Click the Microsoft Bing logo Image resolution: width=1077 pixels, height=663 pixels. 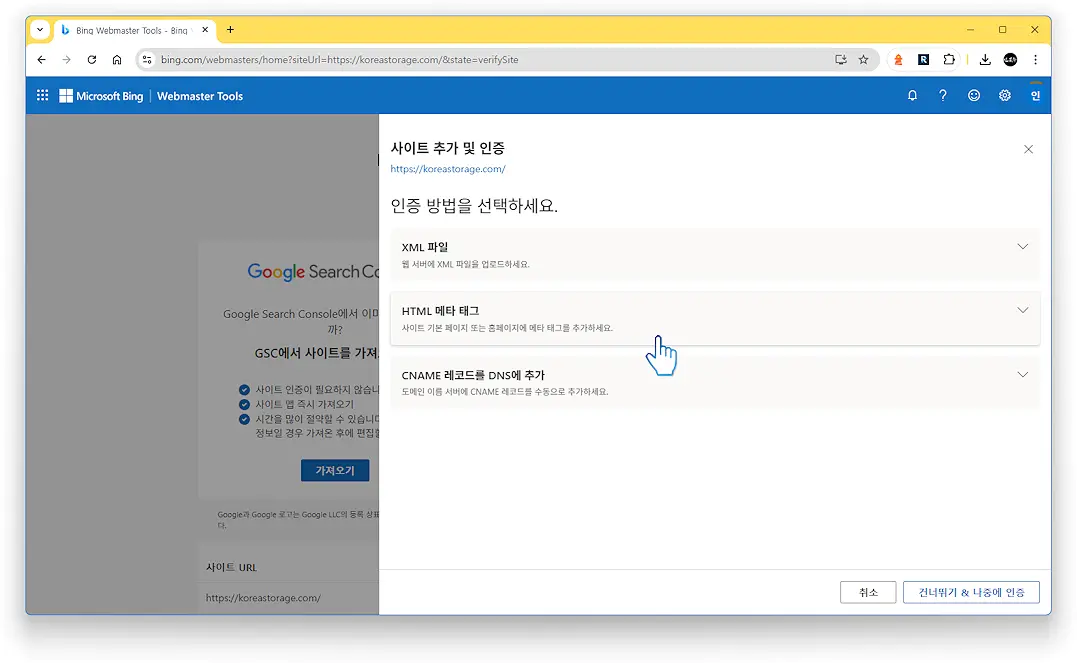(x=100, y=95)
